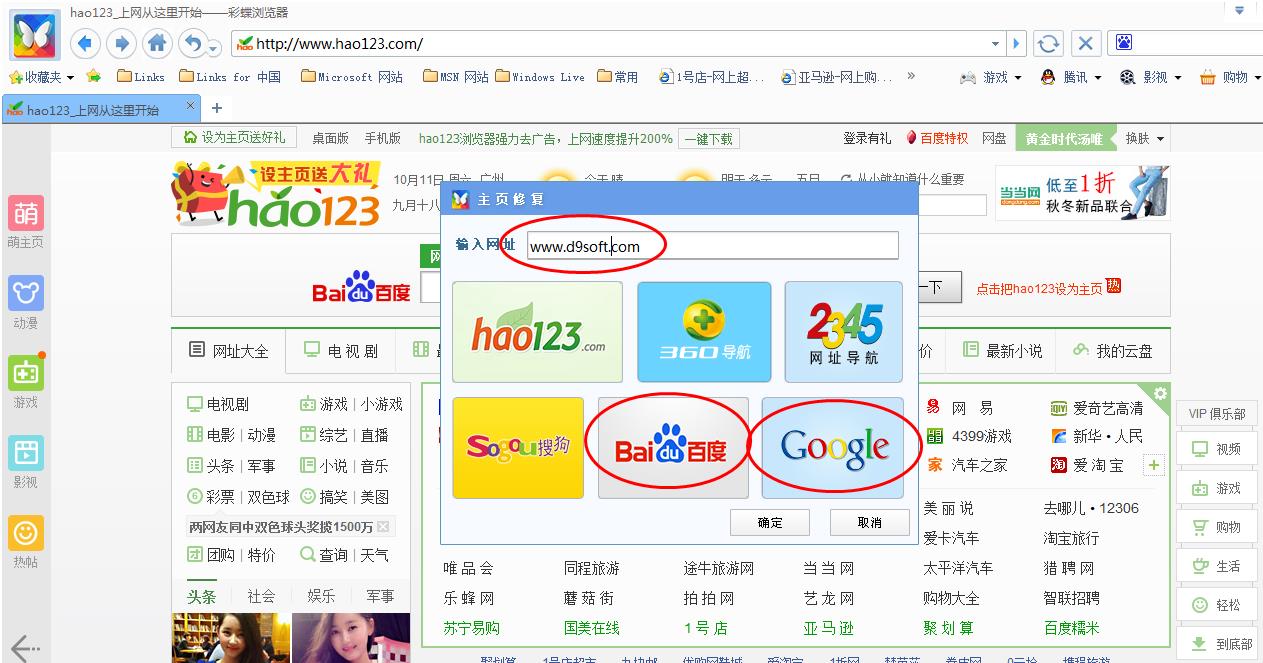Image resolution: width=1263 pixels, height=663 pixels.
Task: Go to the home page icon
Action: 157,43
